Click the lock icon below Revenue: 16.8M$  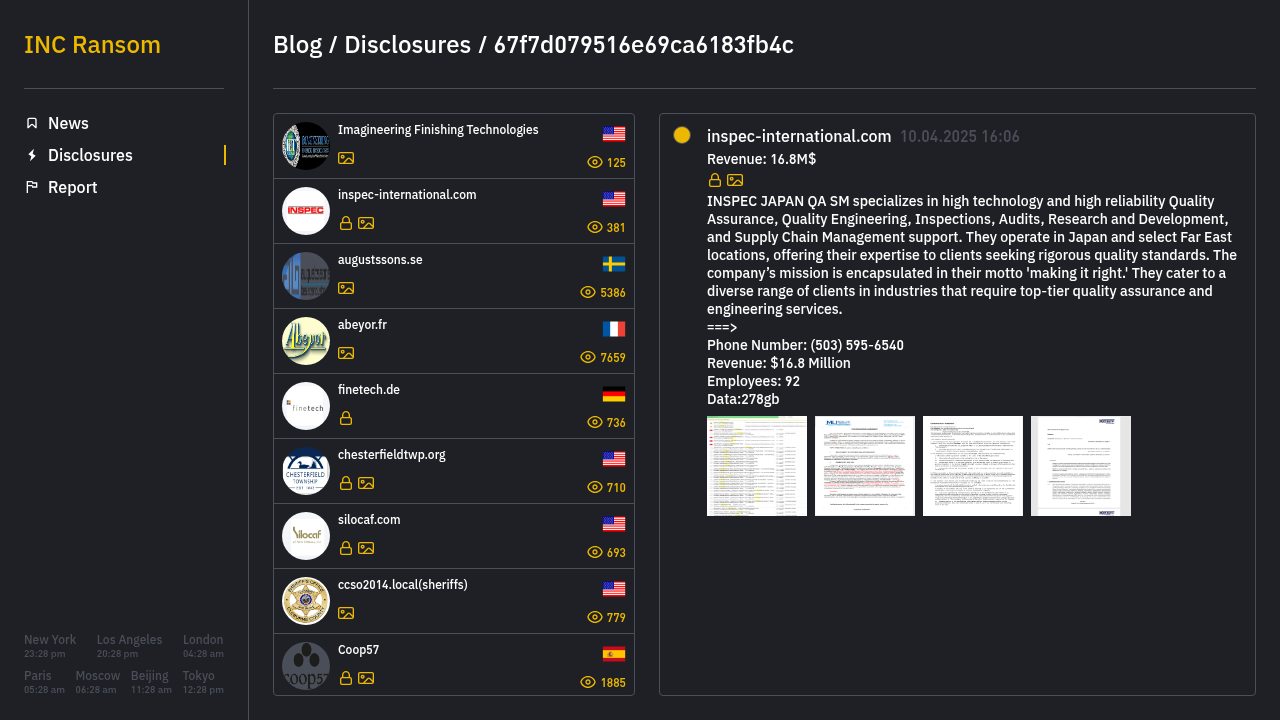point(715,180)
